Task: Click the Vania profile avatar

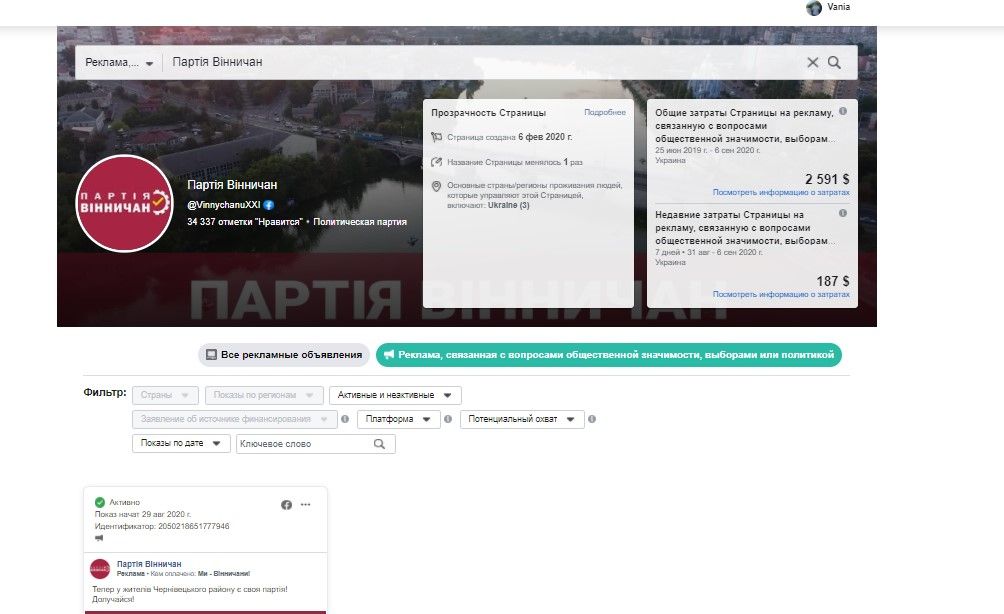Action: pos(814,8)
